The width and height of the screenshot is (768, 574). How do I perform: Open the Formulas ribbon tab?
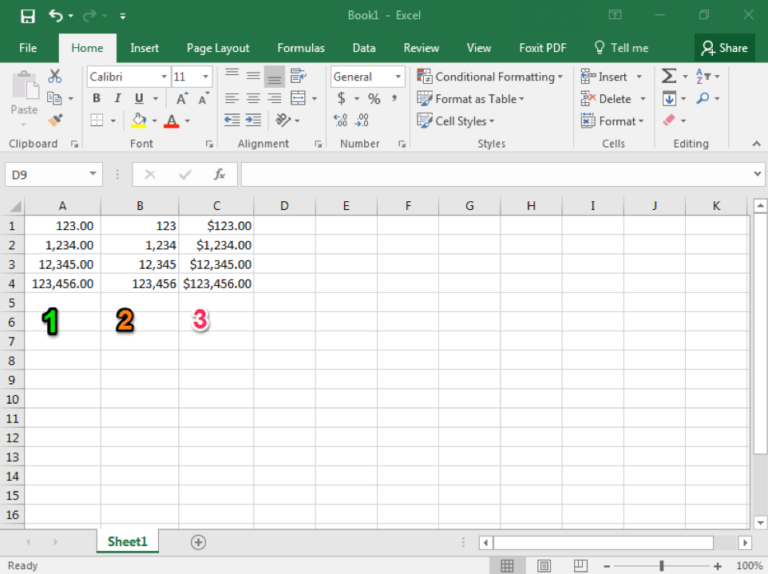[x=300, y=48]
